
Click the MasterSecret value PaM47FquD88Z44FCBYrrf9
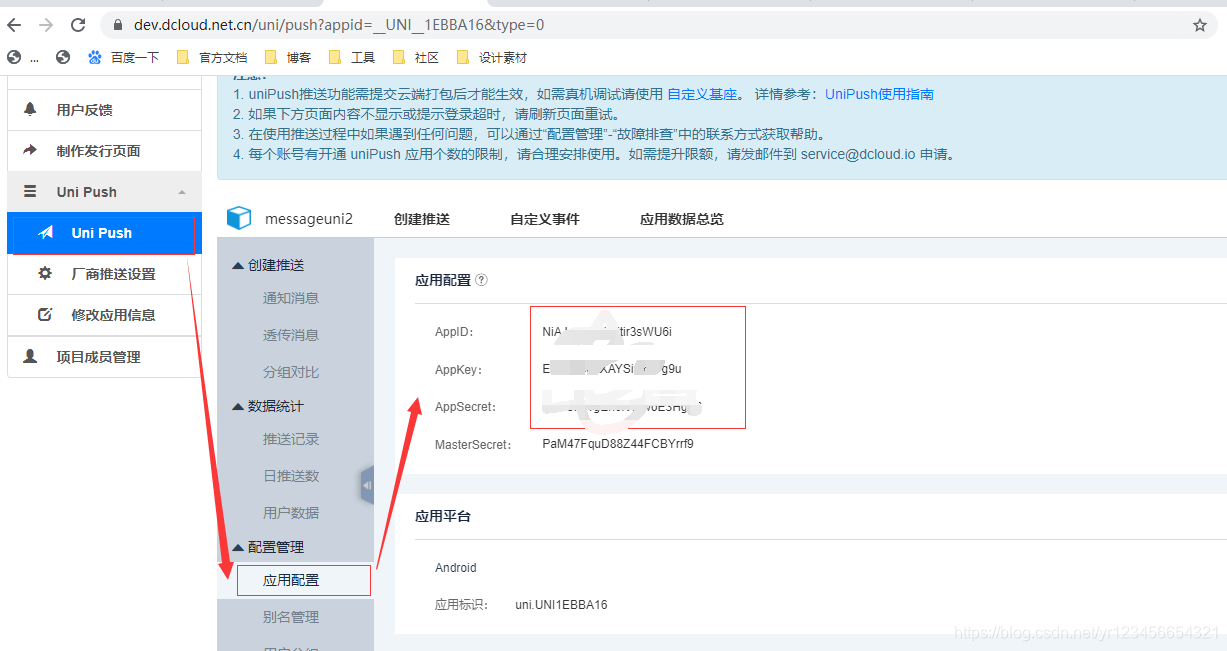[x=618, y=444]
